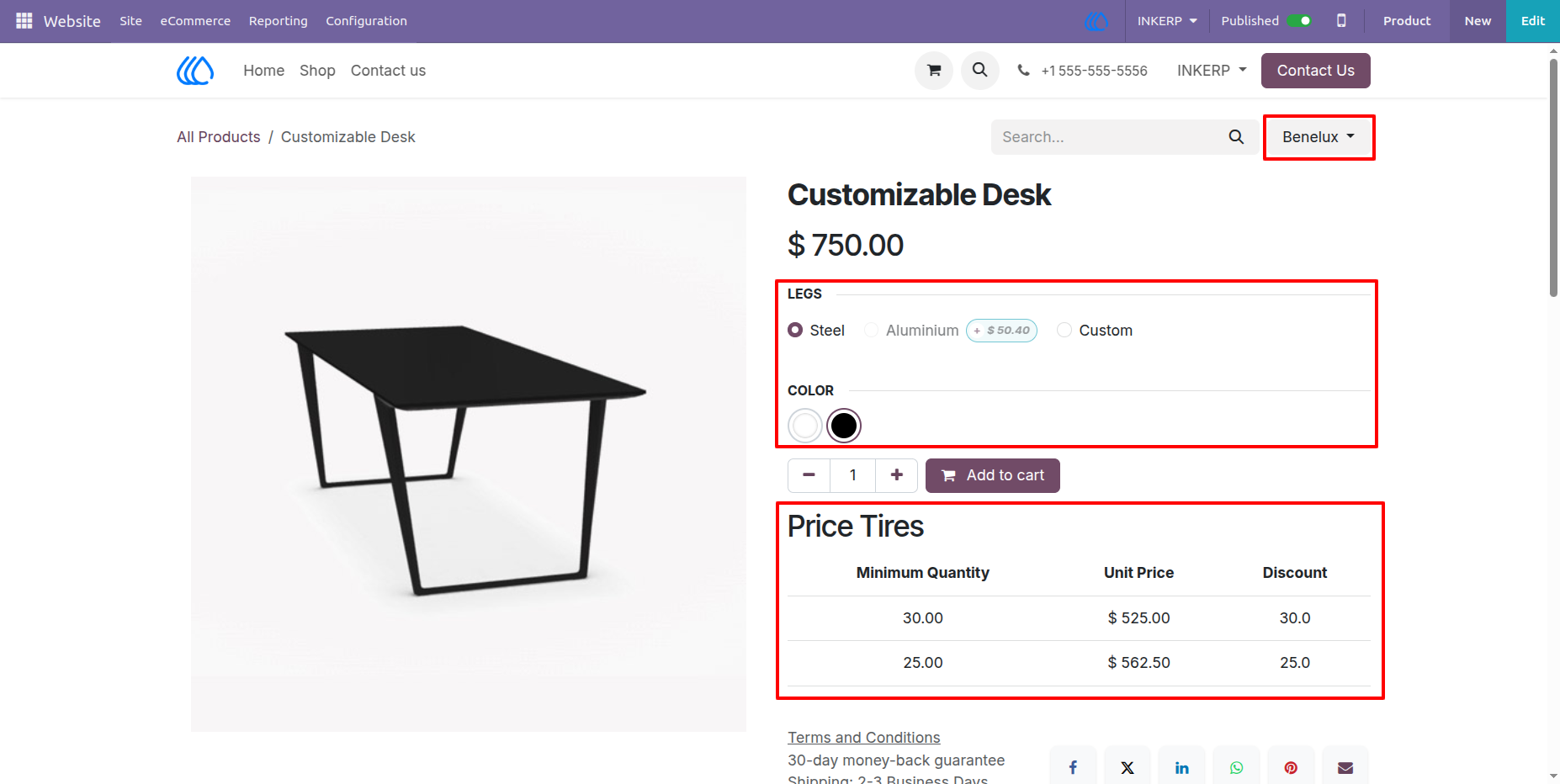1560x784 pixels.
Task: Expand INKERP user menu near phone number
Action: 1212,71
